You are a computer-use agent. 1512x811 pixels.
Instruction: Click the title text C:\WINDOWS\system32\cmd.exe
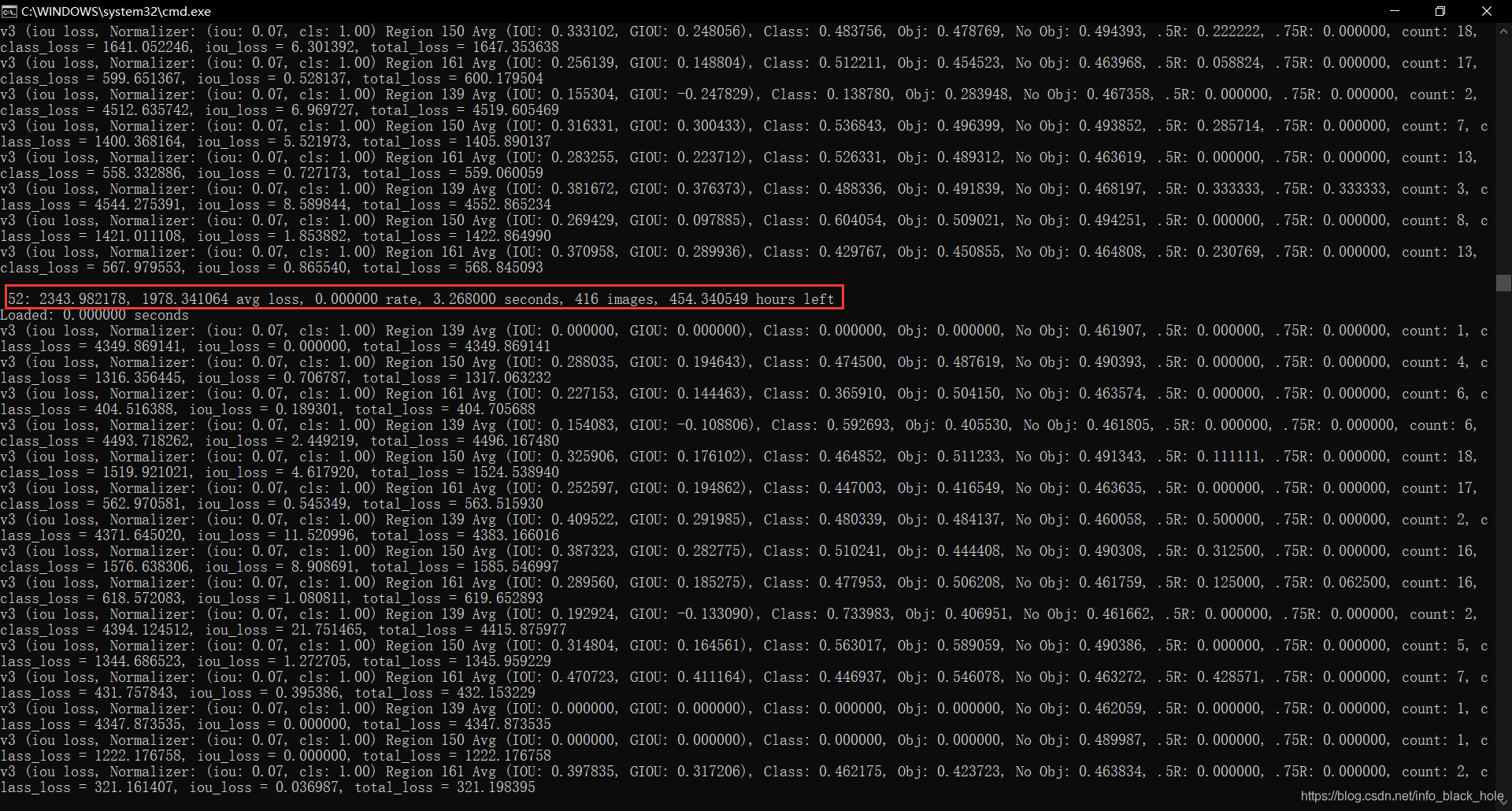coord(116,11)
